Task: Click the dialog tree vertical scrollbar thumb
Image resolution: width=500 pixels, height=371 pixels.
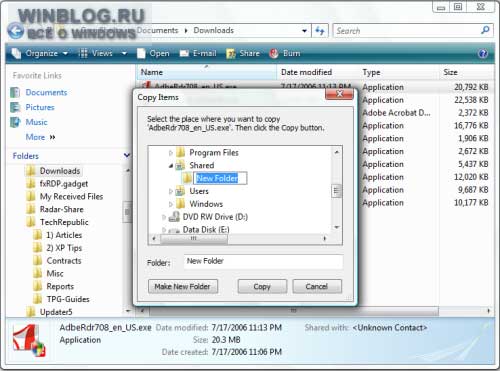Action: coord(337,191)
